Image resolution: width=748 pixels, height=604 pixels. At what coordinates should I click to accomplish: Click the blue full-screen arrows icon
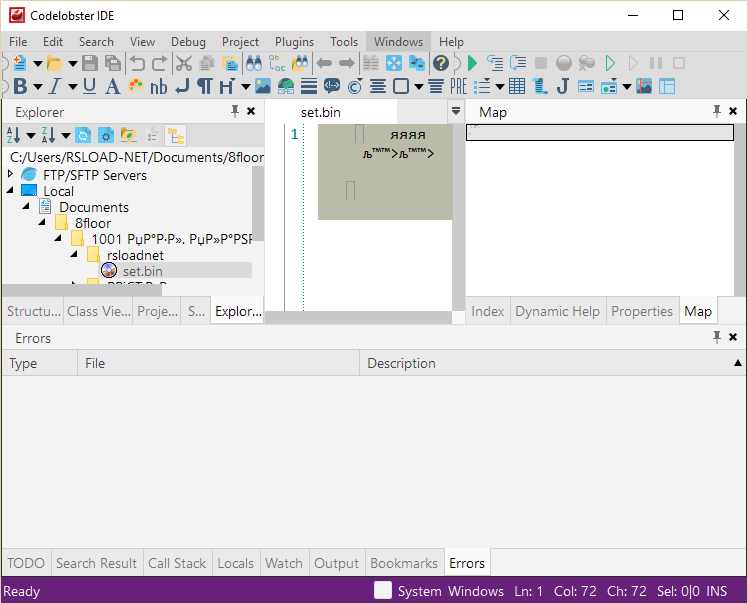pos(394,63)
